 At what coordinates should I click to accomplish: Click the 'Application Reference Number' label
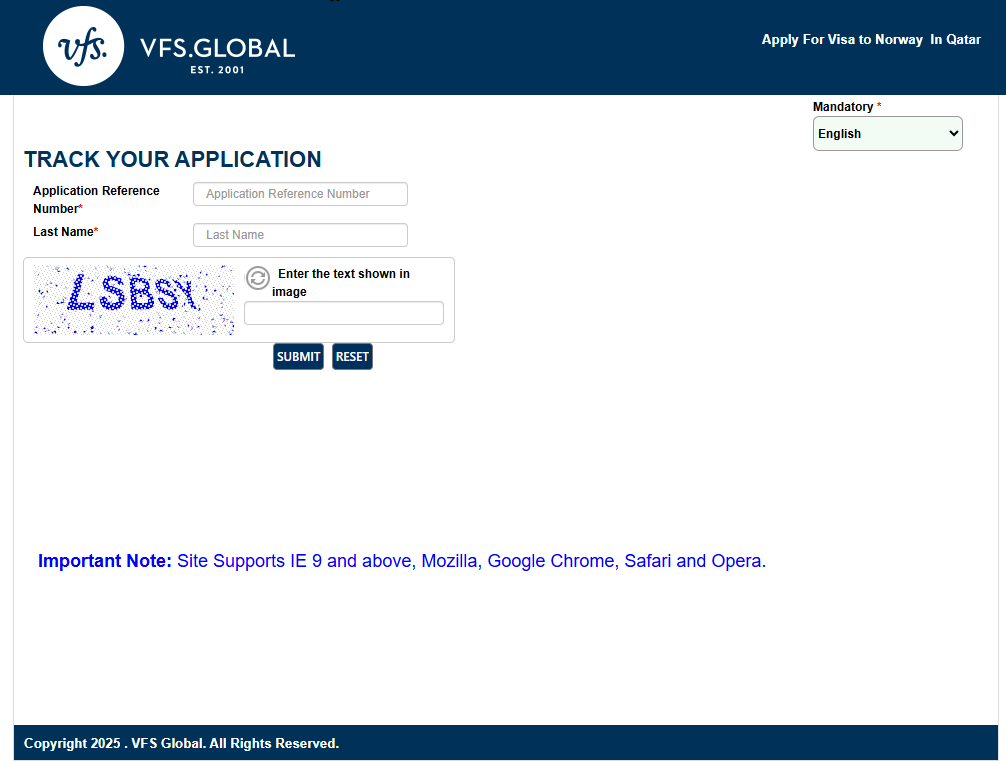coord(96,200)
